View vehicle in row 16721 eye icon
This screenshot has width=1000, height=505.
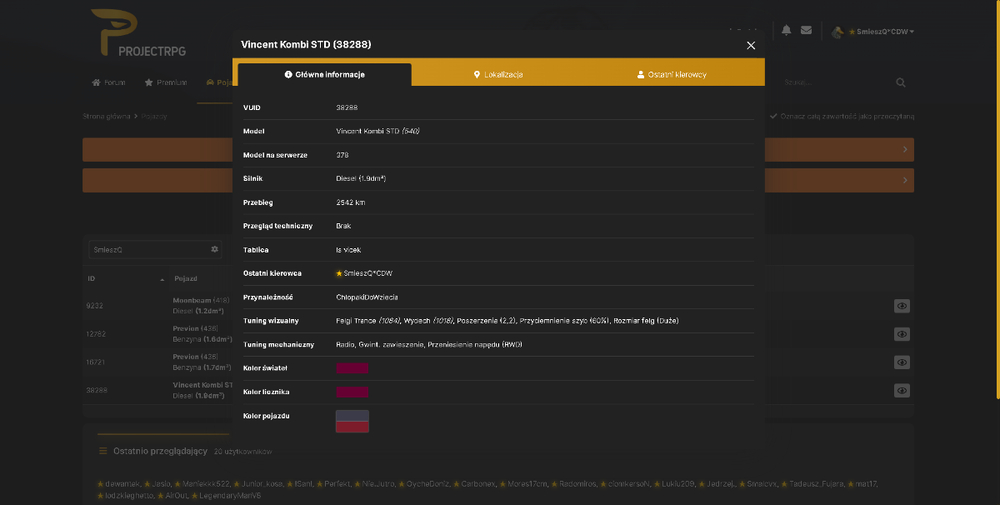tap(902, 362)
